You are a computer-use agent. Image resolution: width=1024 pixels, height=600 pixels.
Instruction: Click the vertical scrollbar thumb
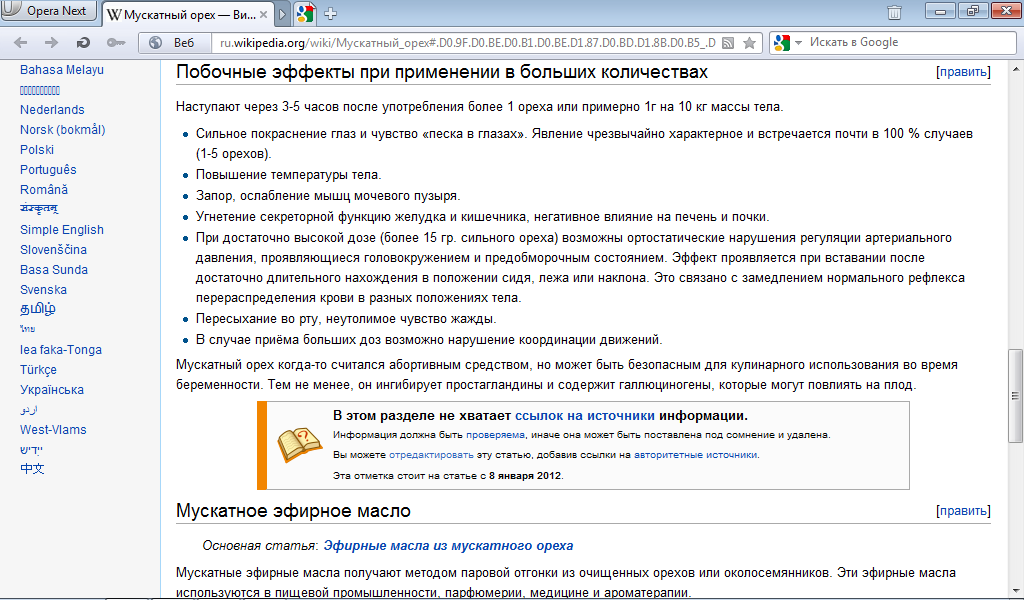[1016, 394]
